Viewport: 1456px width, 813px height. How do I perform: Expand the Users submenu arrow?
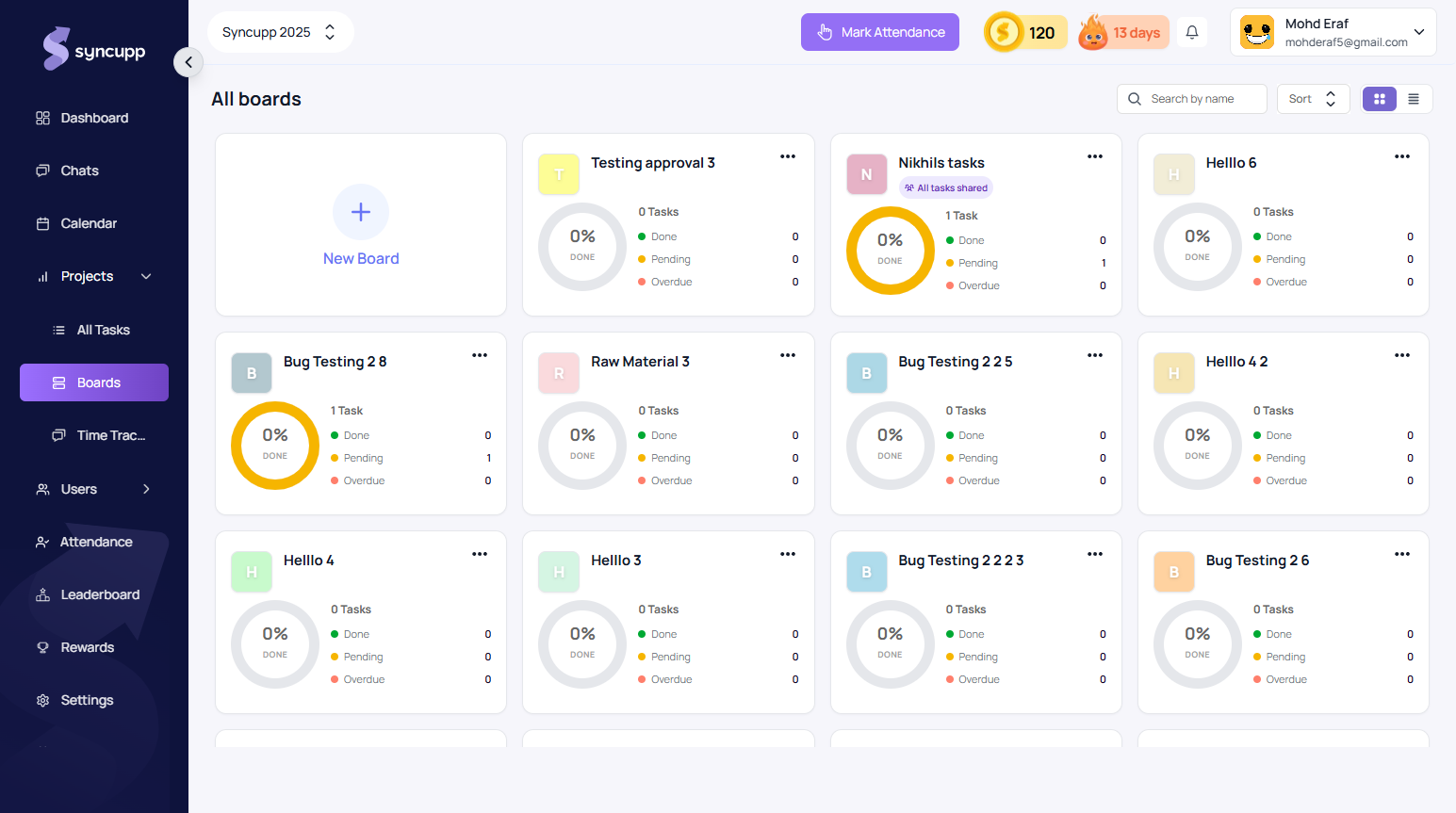click(x=146, y=489)
